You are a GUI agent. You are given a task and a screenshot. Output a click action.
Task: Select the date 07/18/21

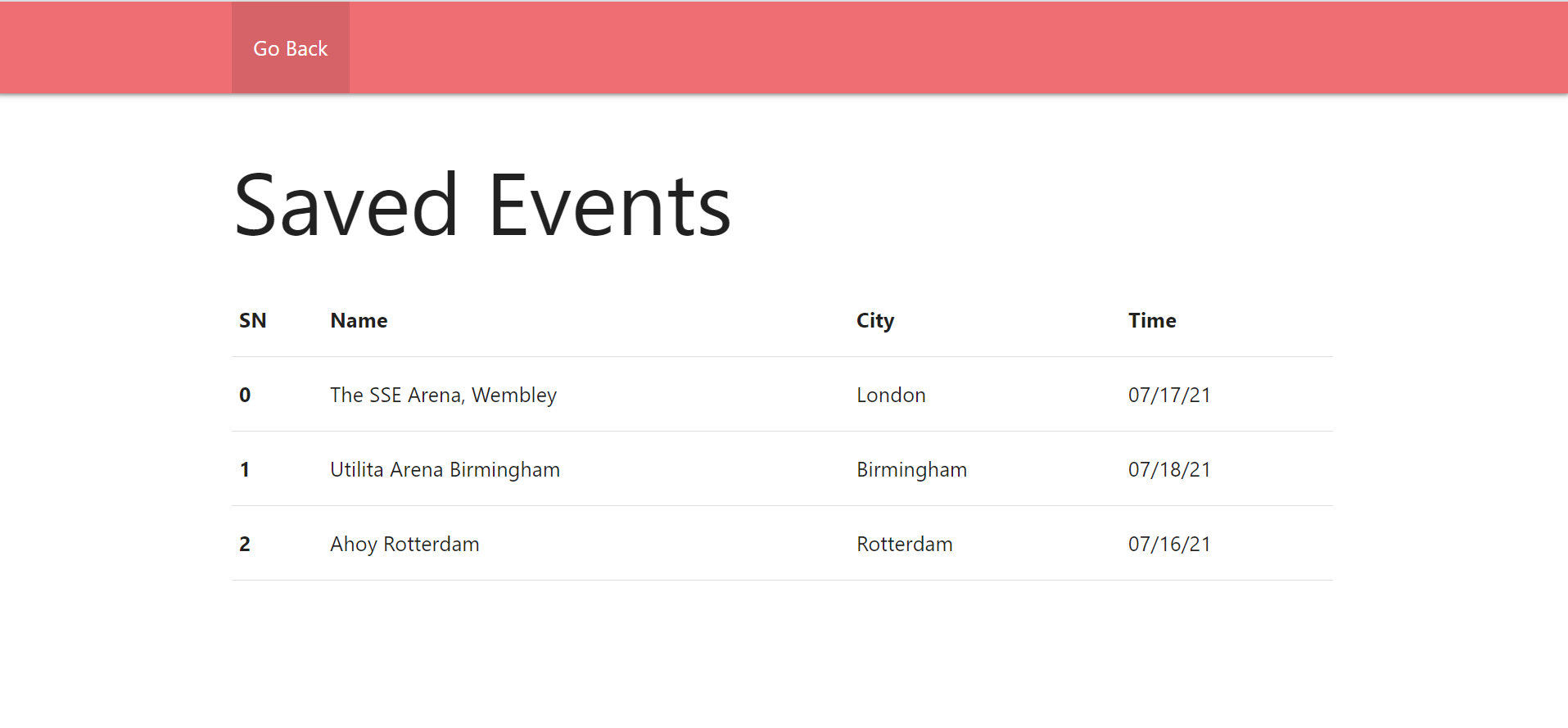click(1169, 469)
